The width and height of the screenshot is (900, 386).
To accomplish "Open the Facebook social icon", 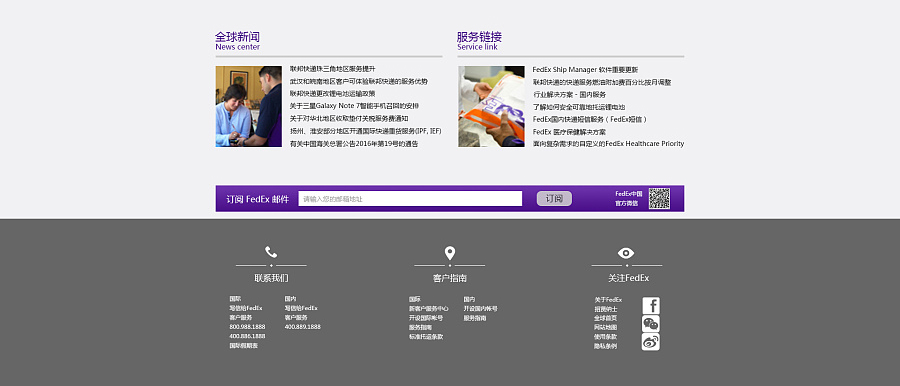I will [650, 306].
